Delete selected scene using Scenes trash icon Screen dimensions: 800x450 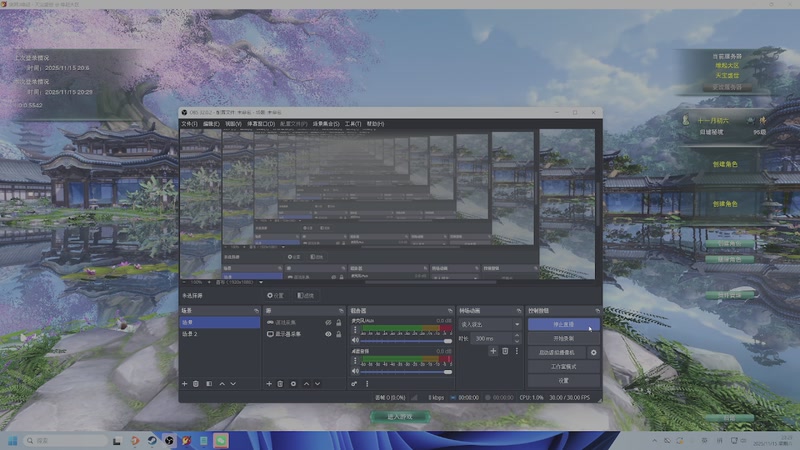point(196,384)
